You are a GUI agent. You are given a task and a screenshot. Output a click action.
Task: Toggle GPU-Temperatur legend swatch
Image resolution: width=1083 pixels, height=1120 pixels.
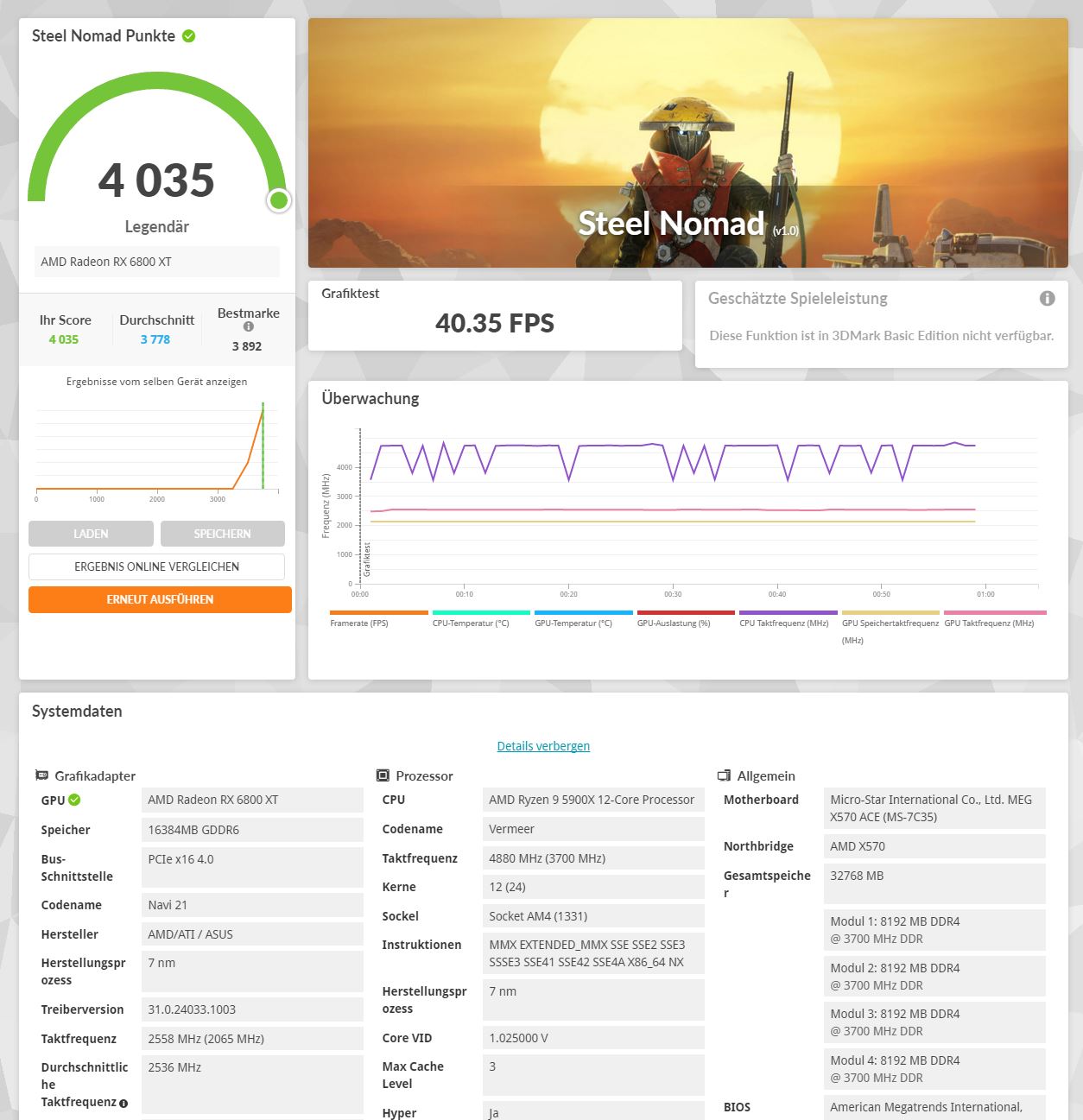(x=584, y=612)
